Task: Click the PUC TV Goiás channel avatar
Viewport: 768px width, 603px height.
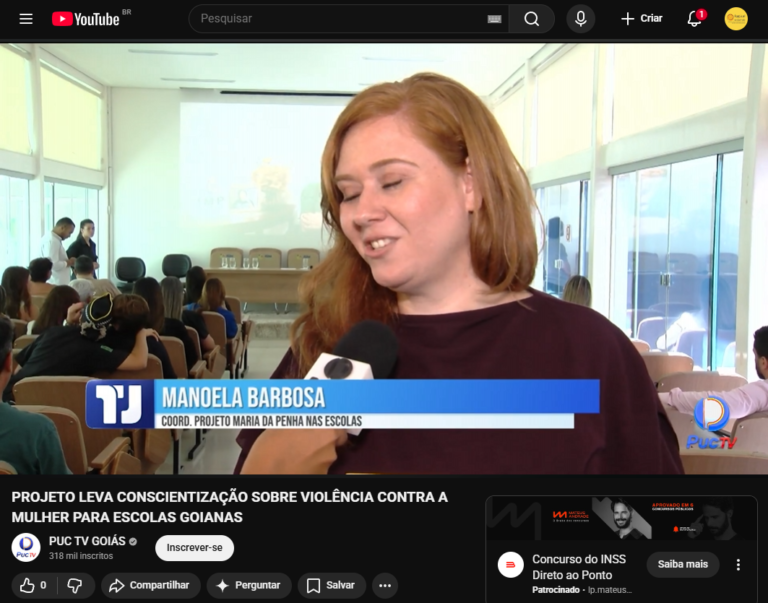Action: pyautogui.click(x=26, y=548)
